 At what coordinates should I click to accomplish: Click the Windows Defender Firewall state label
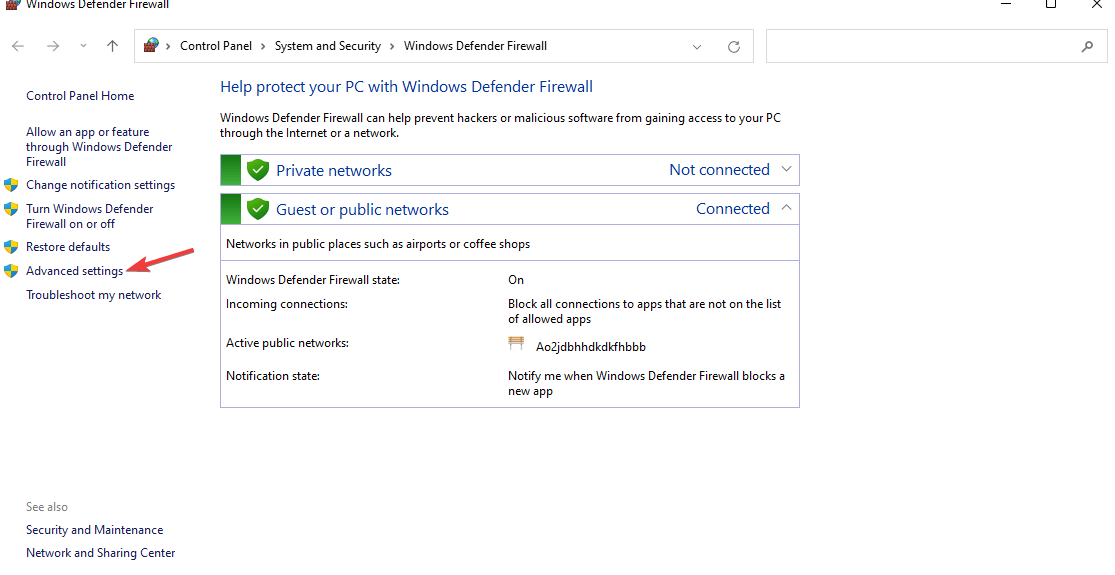(313, 280)
